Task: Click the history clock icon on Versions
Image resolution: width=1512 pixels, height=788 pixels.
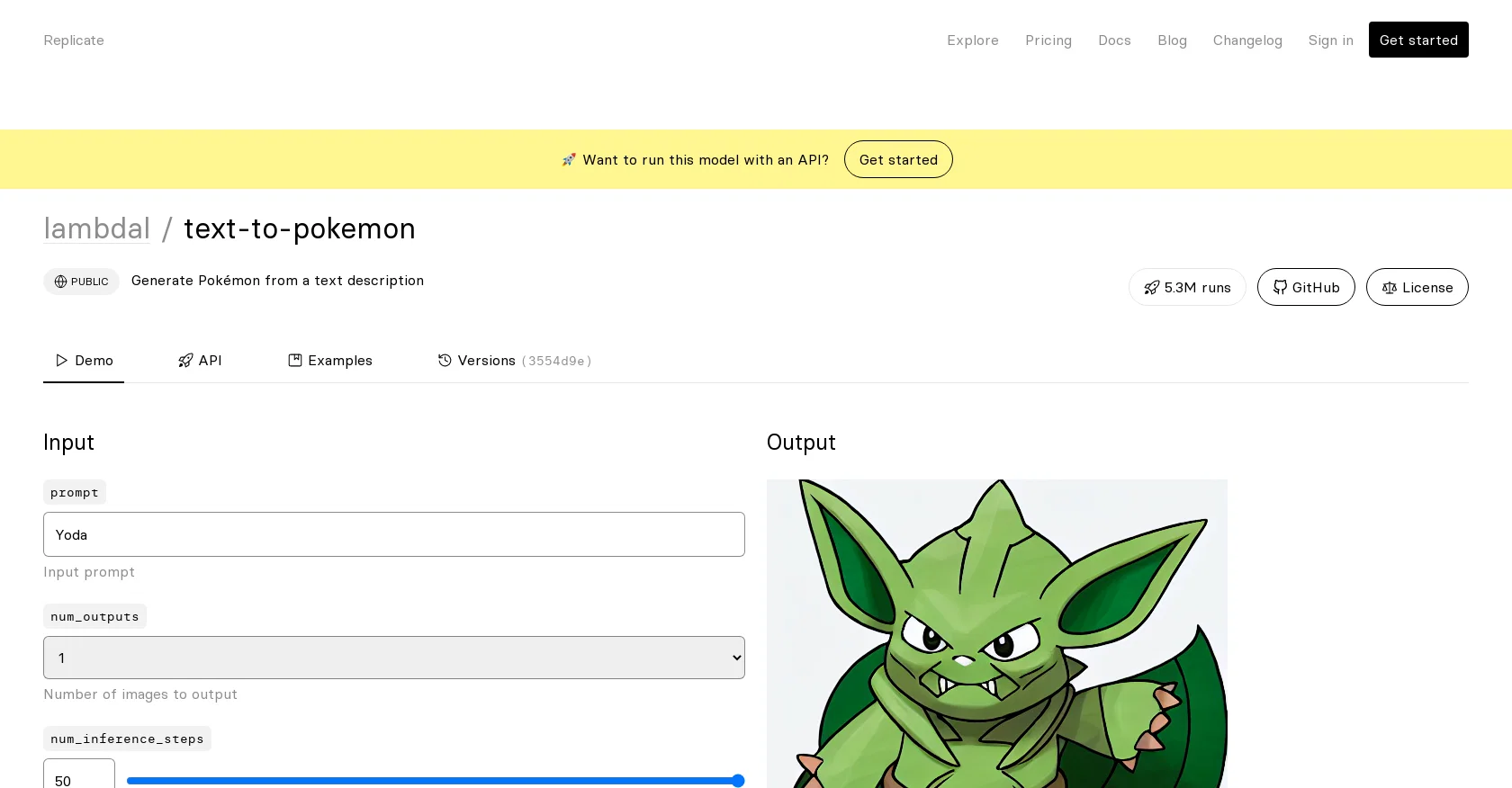Action: click(x=445, y=360)
